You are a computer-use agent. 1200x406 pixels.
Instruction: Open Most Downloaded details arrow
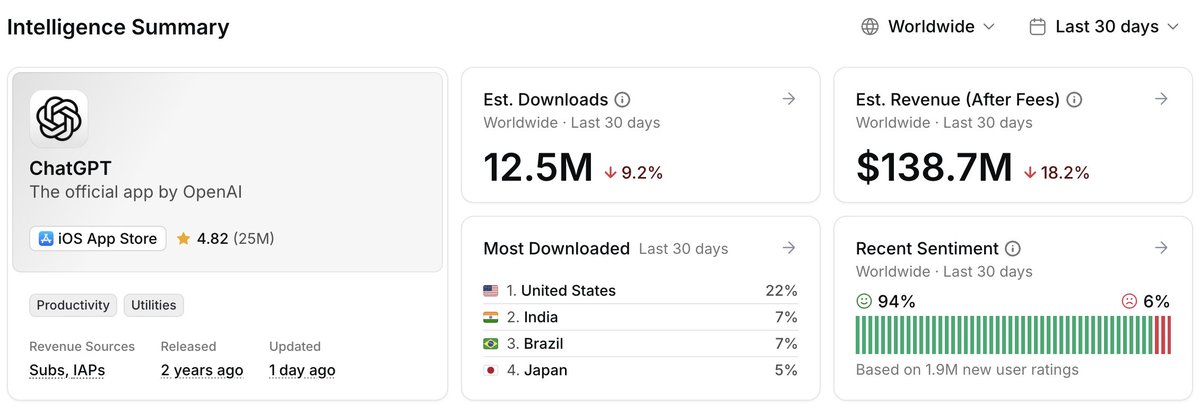pyautogui.click(x=788, y=247)
